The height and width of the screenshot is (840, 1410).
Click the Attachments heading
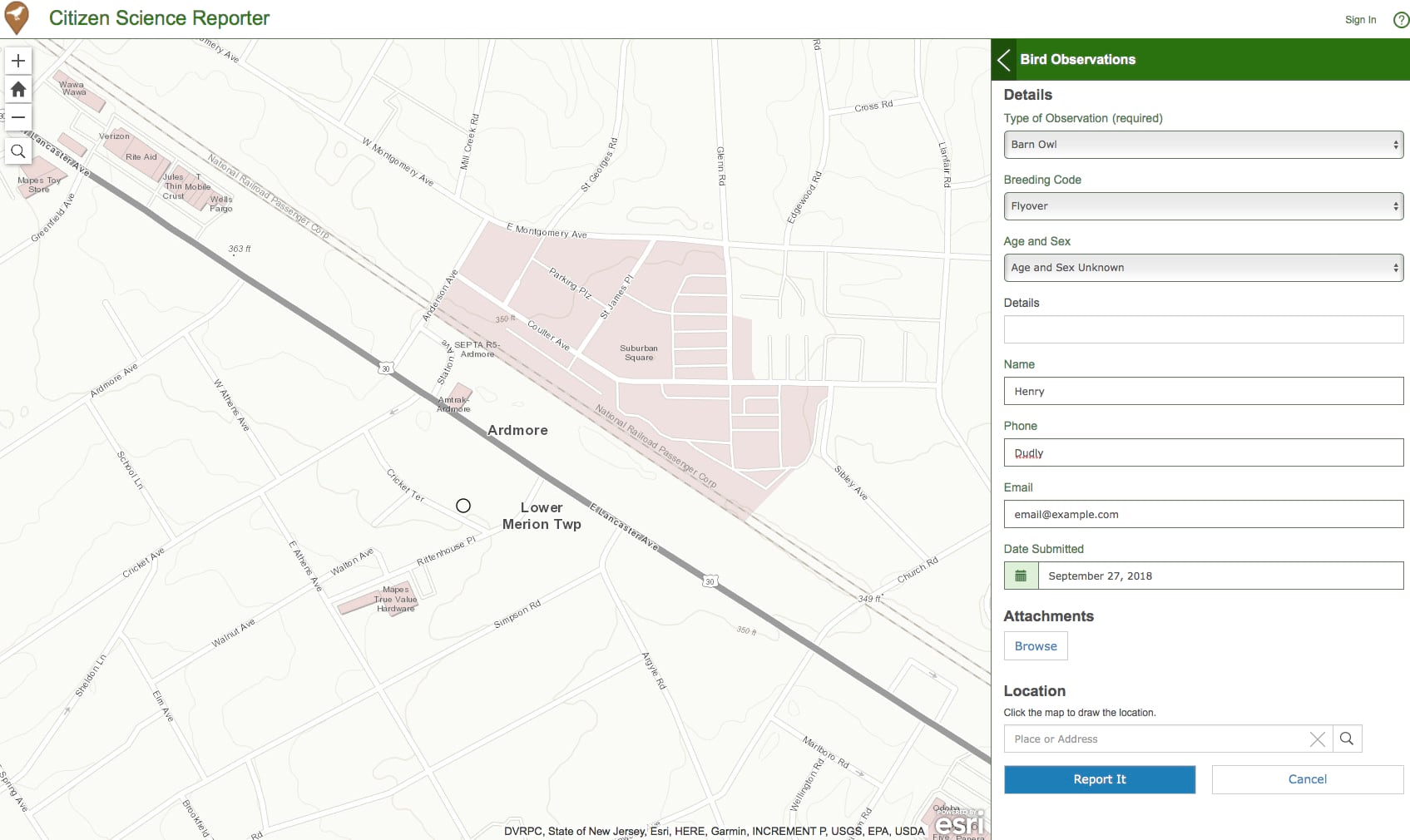(x=1048, y=616)
